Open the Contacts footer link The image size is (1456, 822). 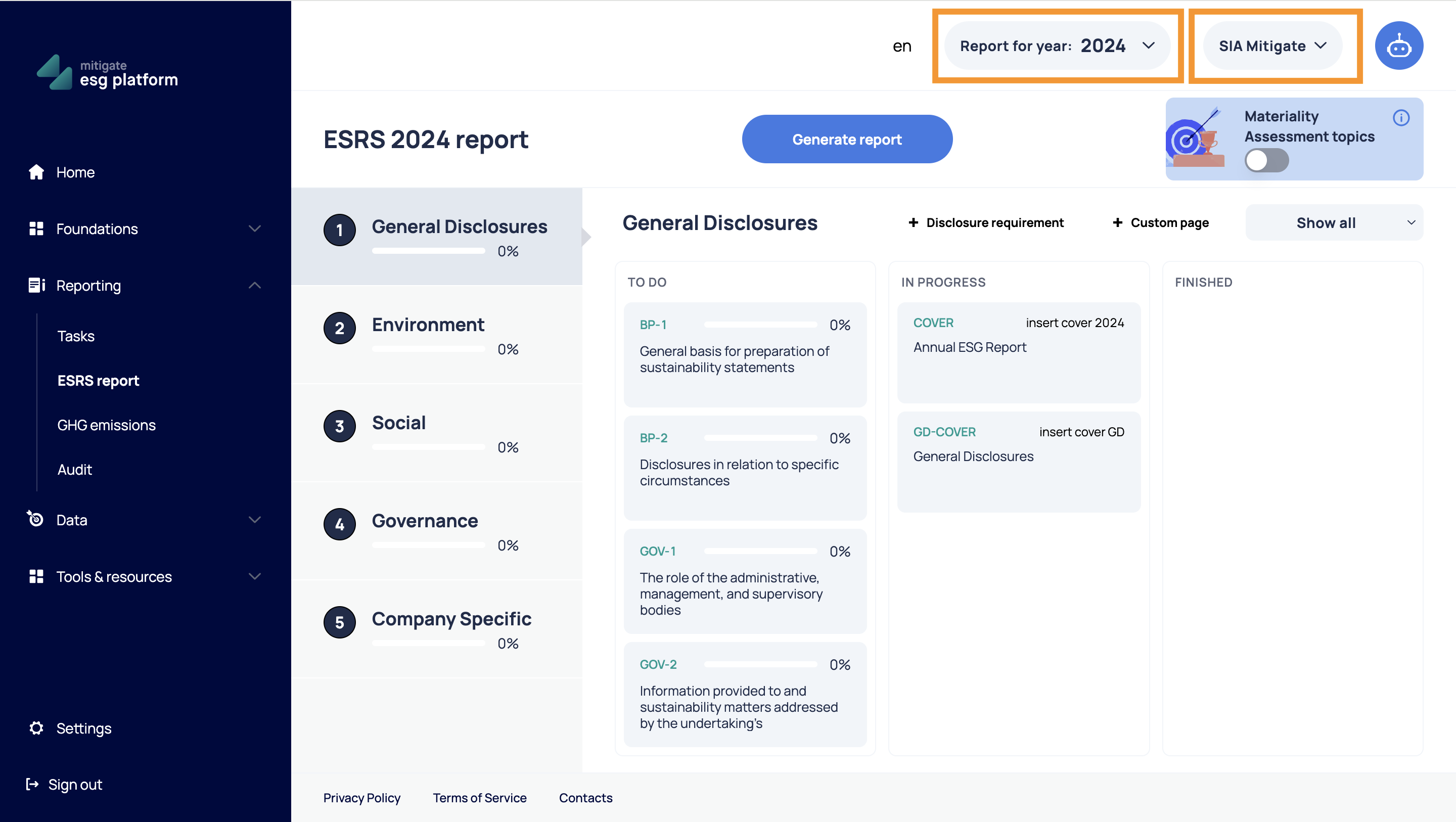585,798
